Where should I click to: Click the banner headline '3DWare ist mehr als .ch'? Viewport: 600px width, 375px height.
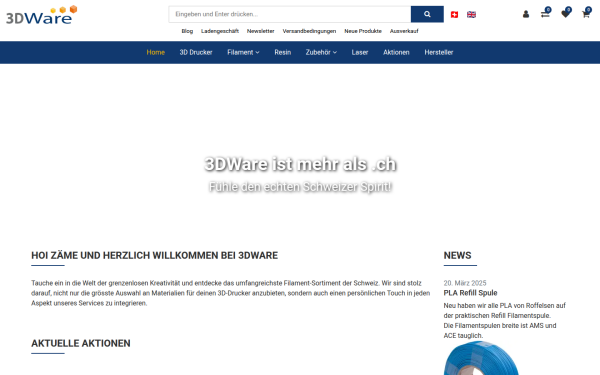pos(300,164)
